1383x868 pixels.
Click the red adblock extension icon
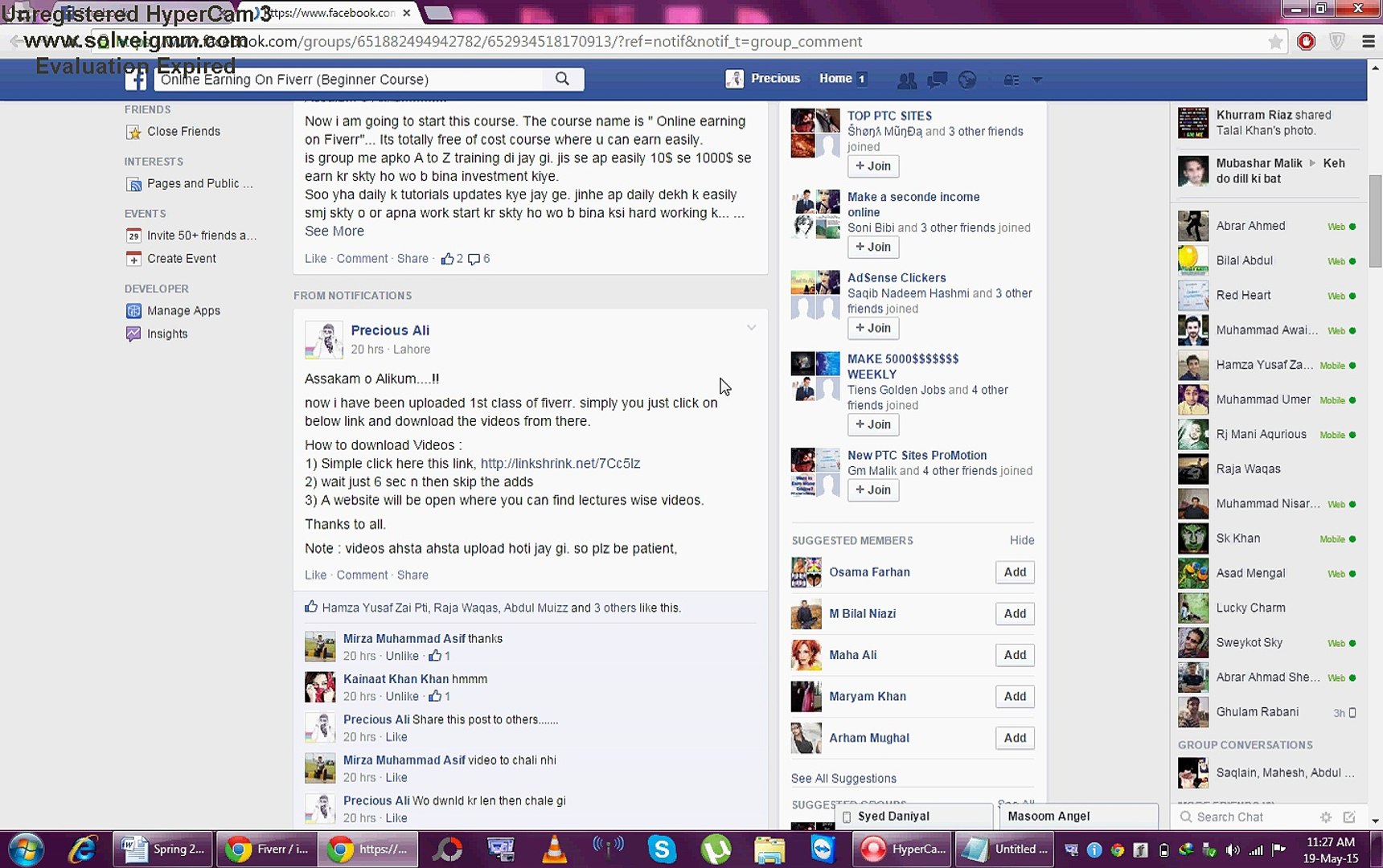click(x=1307, y=42)
